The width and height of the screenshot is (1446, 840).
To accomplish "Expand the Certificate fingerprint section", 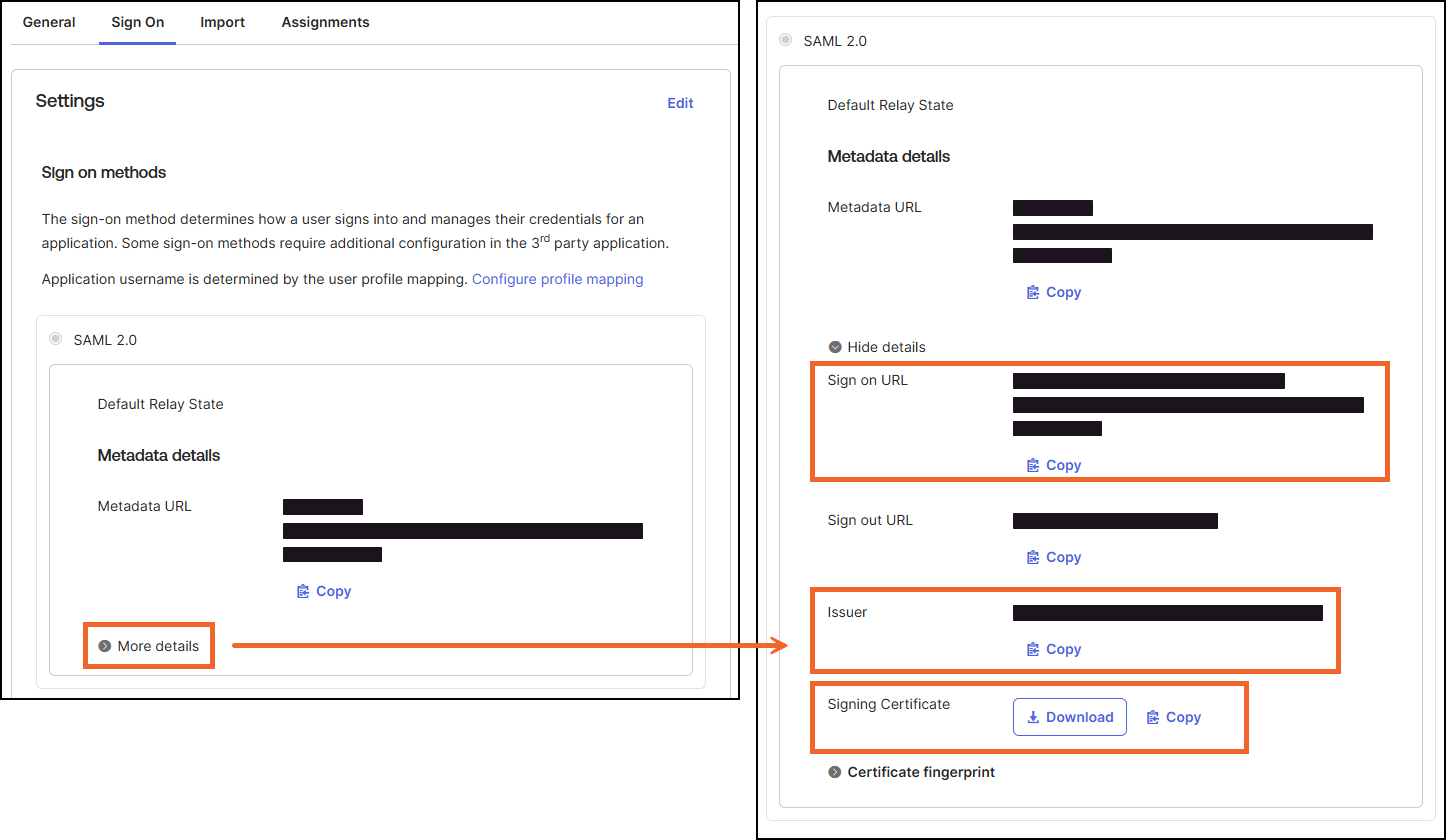I will (911, 772).
